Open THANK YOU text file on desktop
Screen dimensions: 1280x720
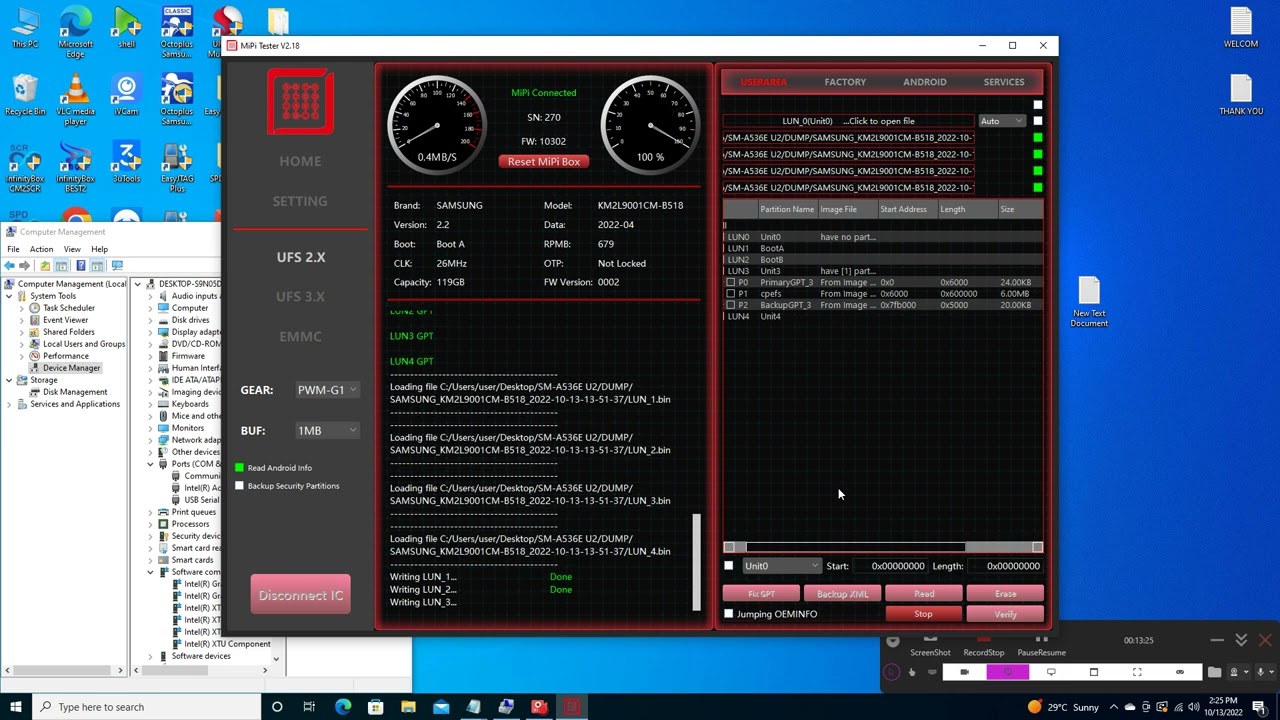(1241, 95)
